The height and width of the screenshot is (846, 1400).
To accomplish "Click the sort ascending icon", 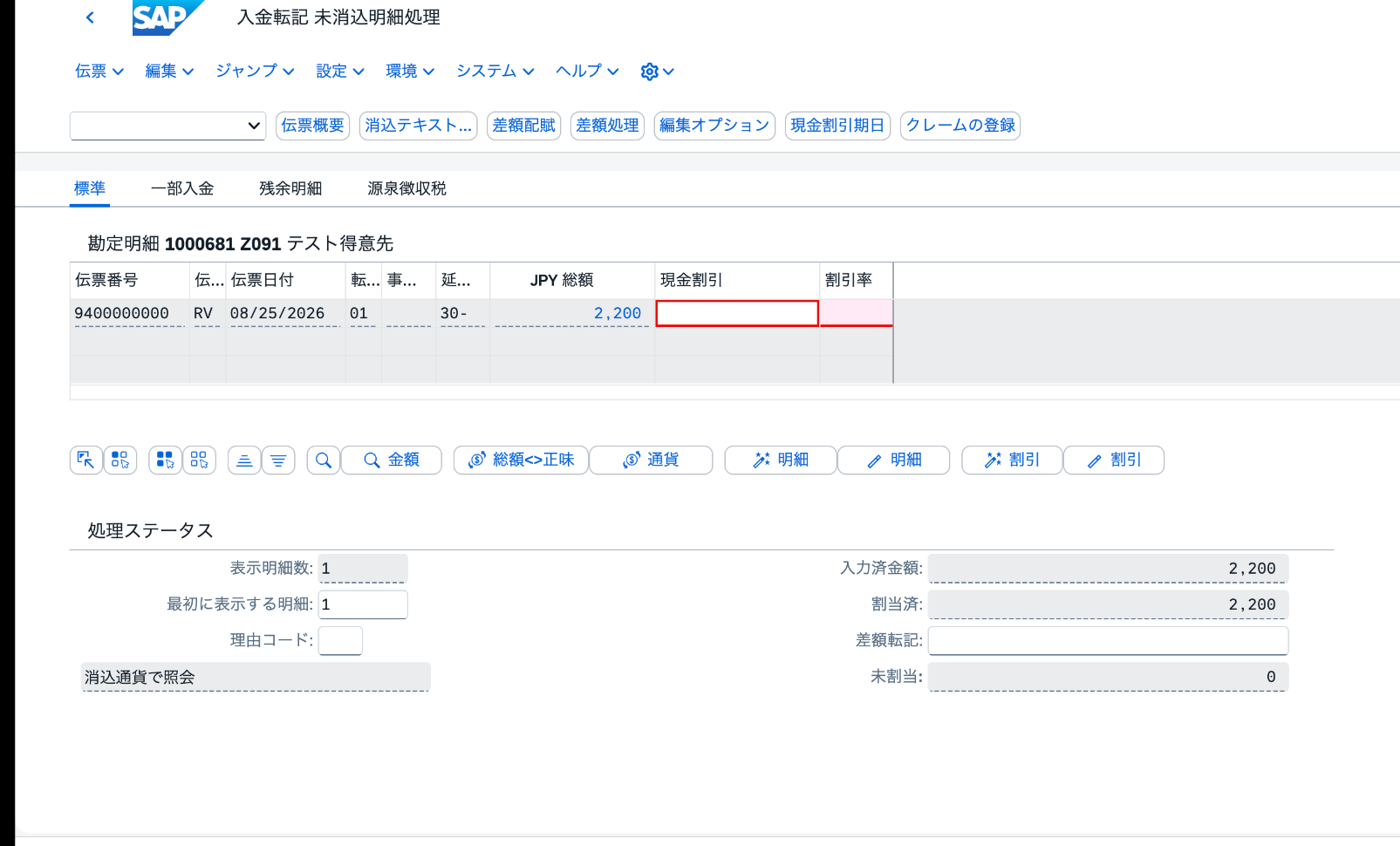I will tap(244, 460).
